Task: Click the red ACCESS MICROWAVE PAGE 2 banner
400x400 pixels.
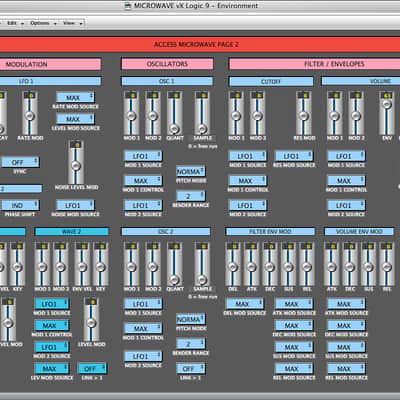Action: tap(200, 44)
